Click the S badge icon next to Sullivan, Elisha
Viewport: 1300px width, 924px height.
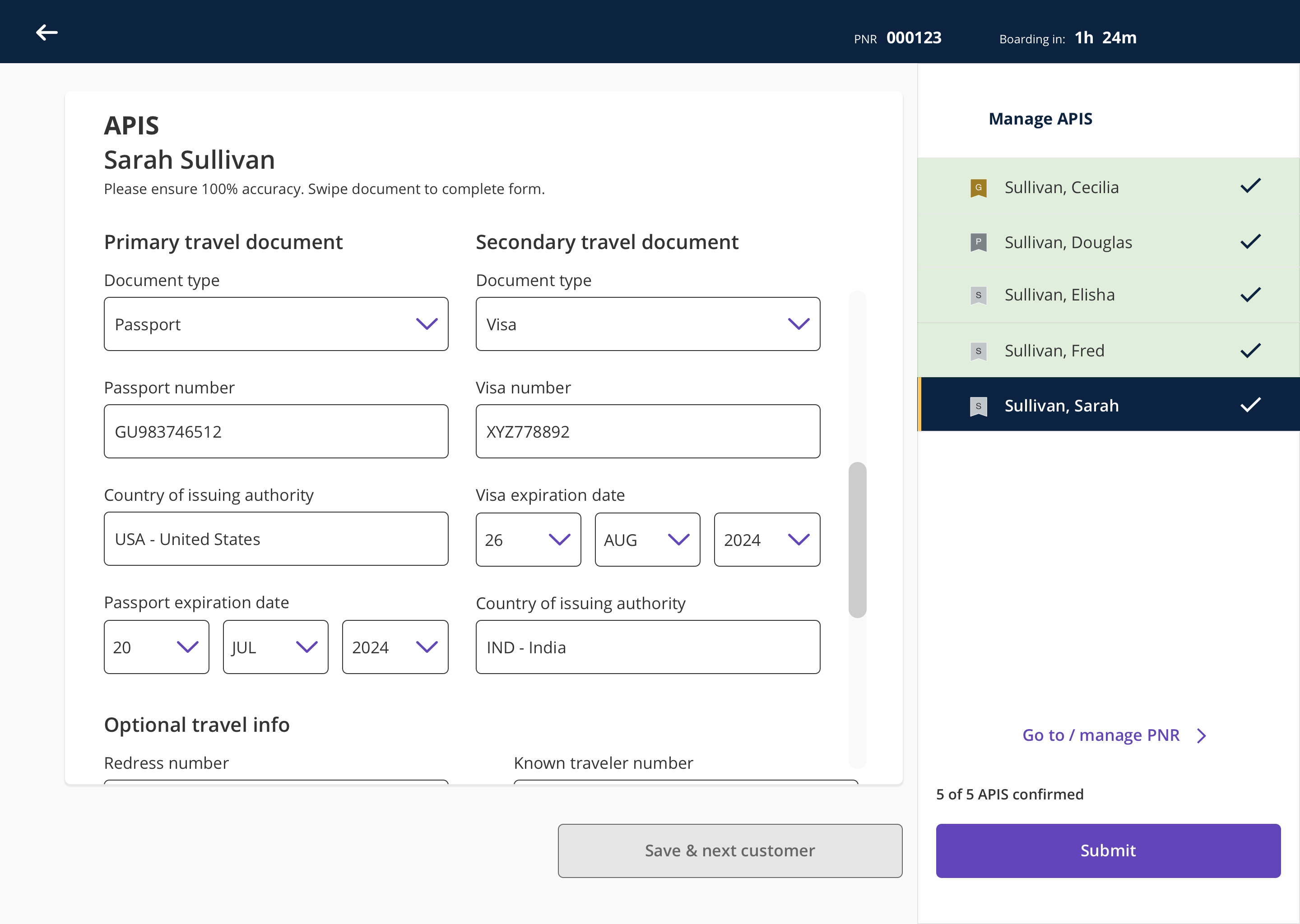point(979,296)
